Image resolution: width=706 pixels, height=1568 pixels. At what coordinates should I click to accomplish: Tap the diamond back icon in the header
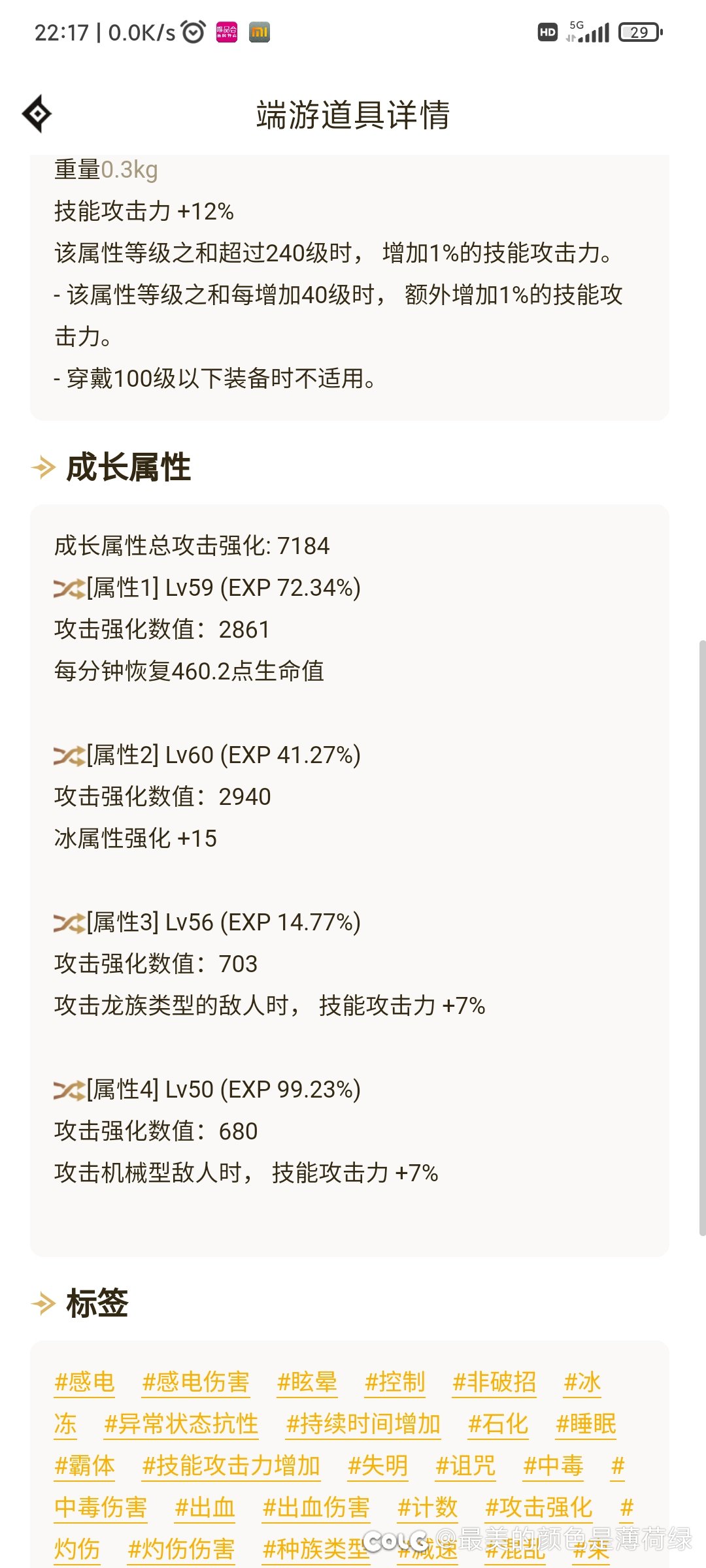coord(37,114)
